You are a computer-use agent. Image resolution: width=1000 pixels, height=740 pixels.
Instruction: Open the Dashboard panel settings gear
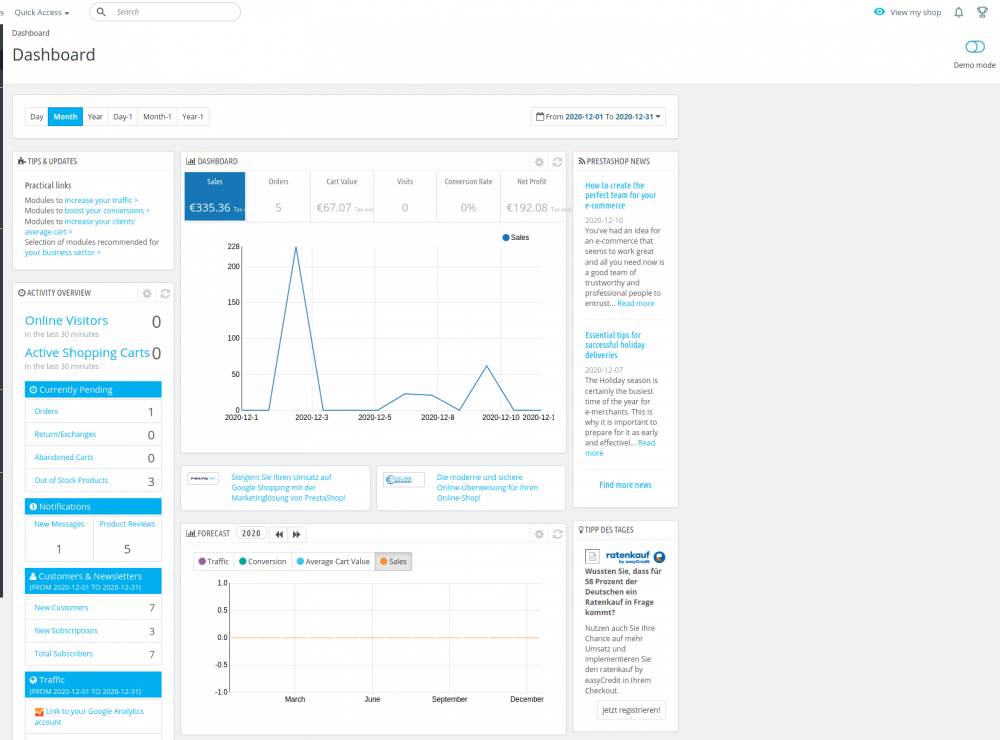coord(539,161)
